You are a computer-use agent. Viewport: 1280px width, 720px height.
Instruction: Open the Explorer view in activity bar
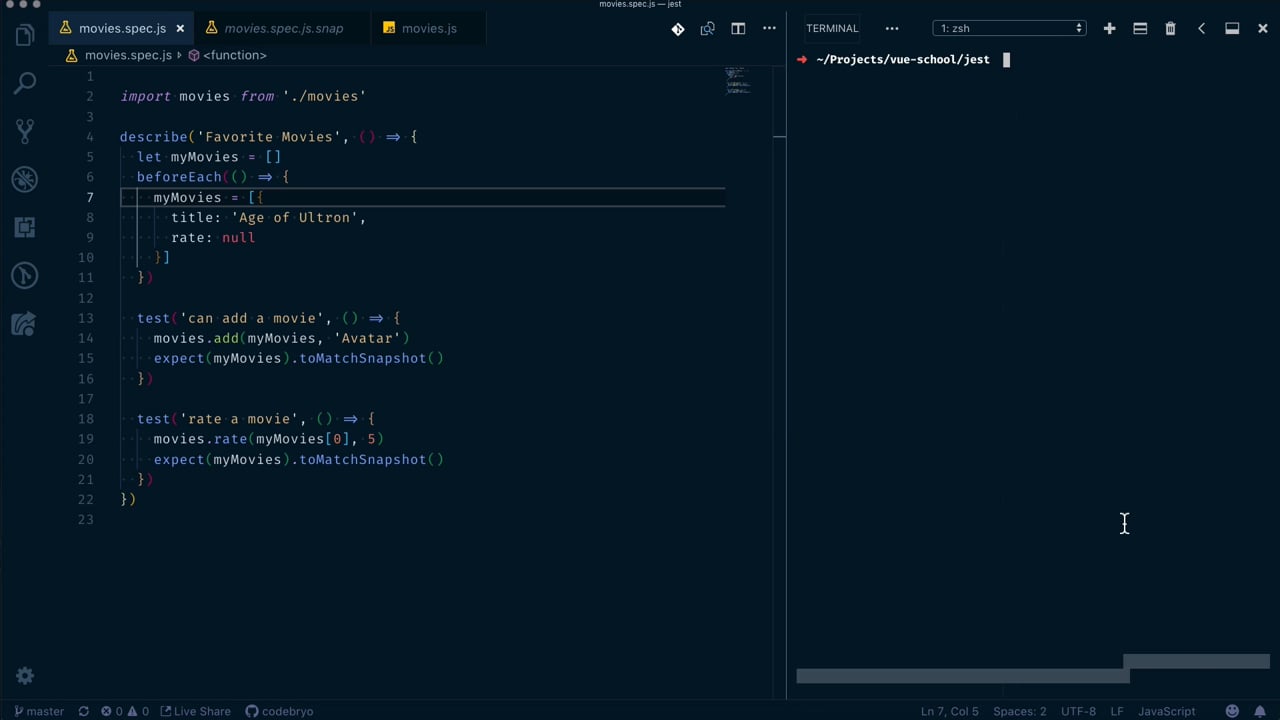coord(25,37)
